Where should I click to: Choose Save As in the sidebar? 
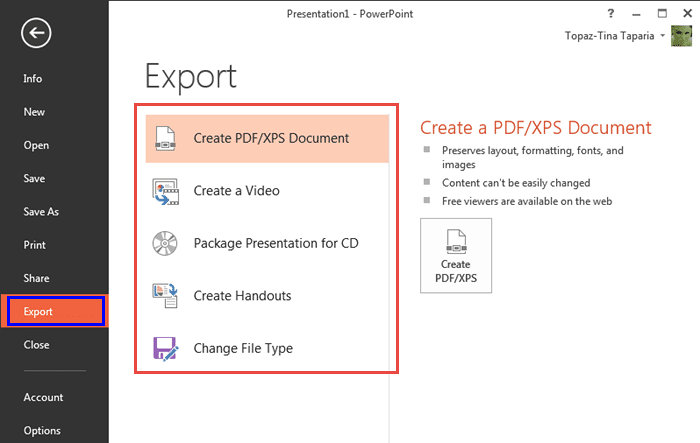tap(41, 212)
